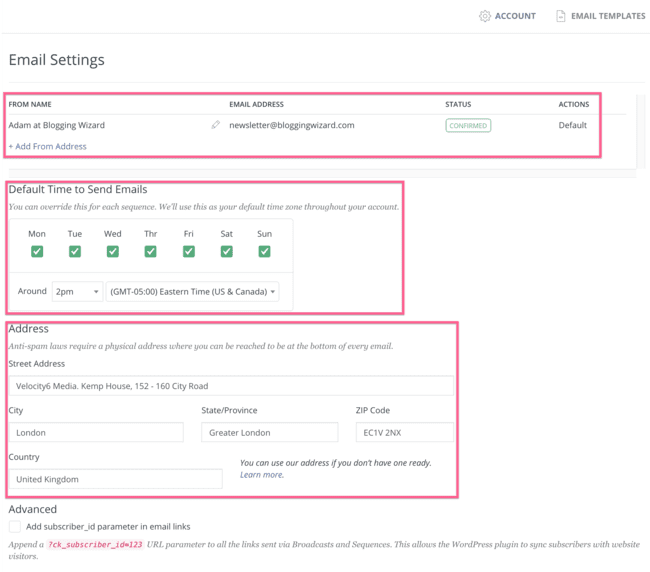This screenshot has width=650, height=572.
Task: Uncheck the Fri checkbox
Action: pyautogui.click(x=189, y=251)
